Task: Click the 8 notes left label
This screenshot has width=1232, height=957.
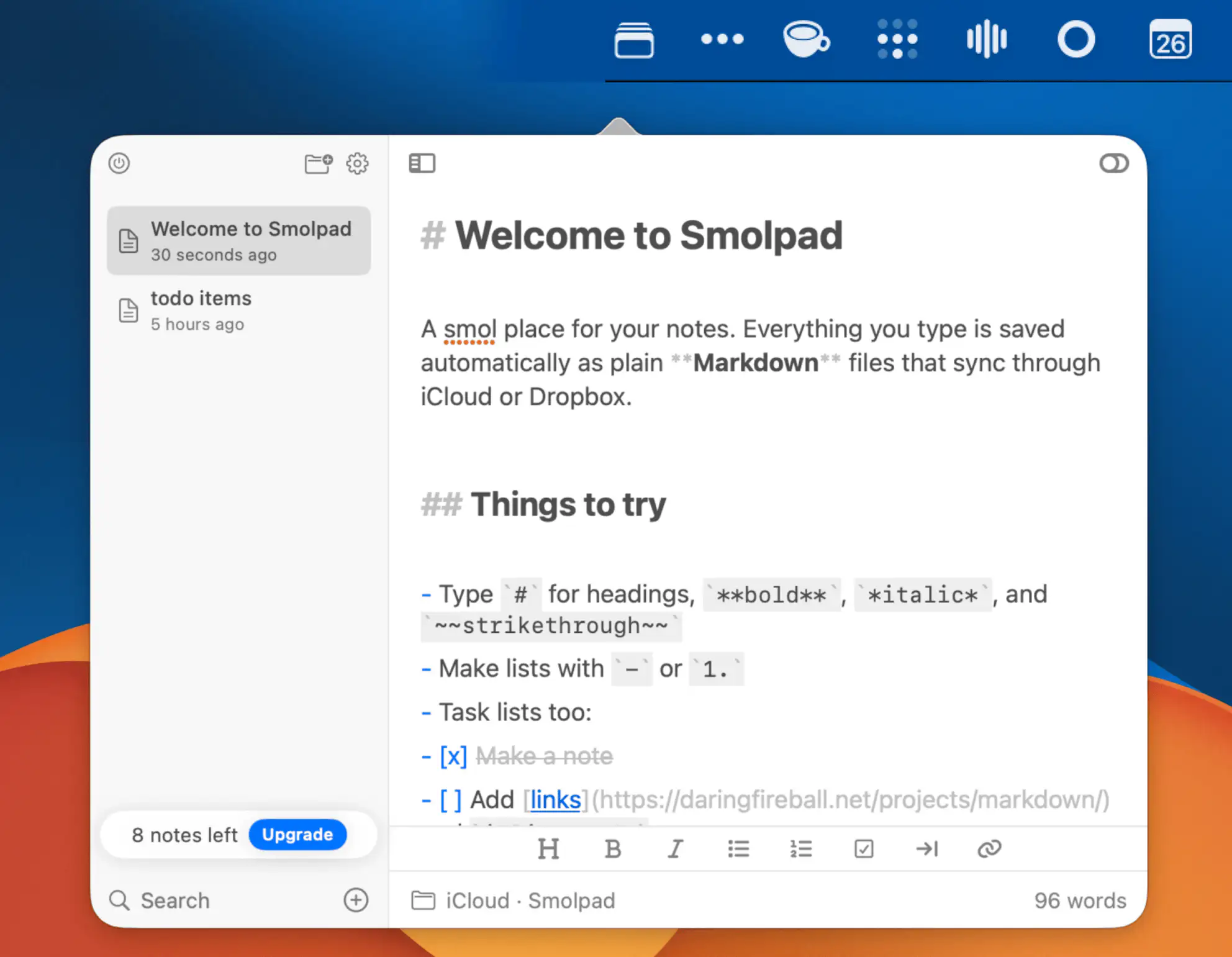Action: [x=184, y=835]
